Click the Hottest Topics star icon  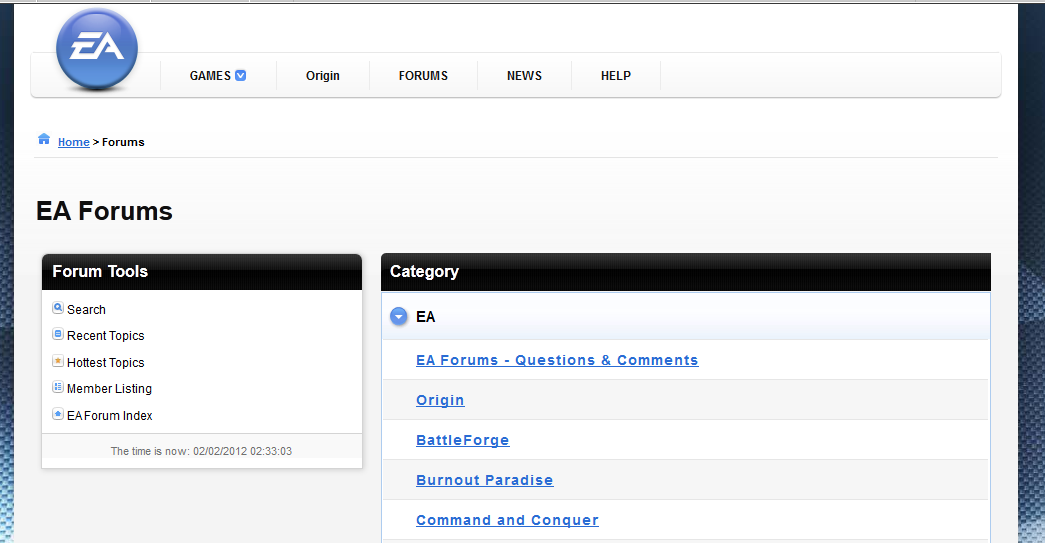click(58, 360)
